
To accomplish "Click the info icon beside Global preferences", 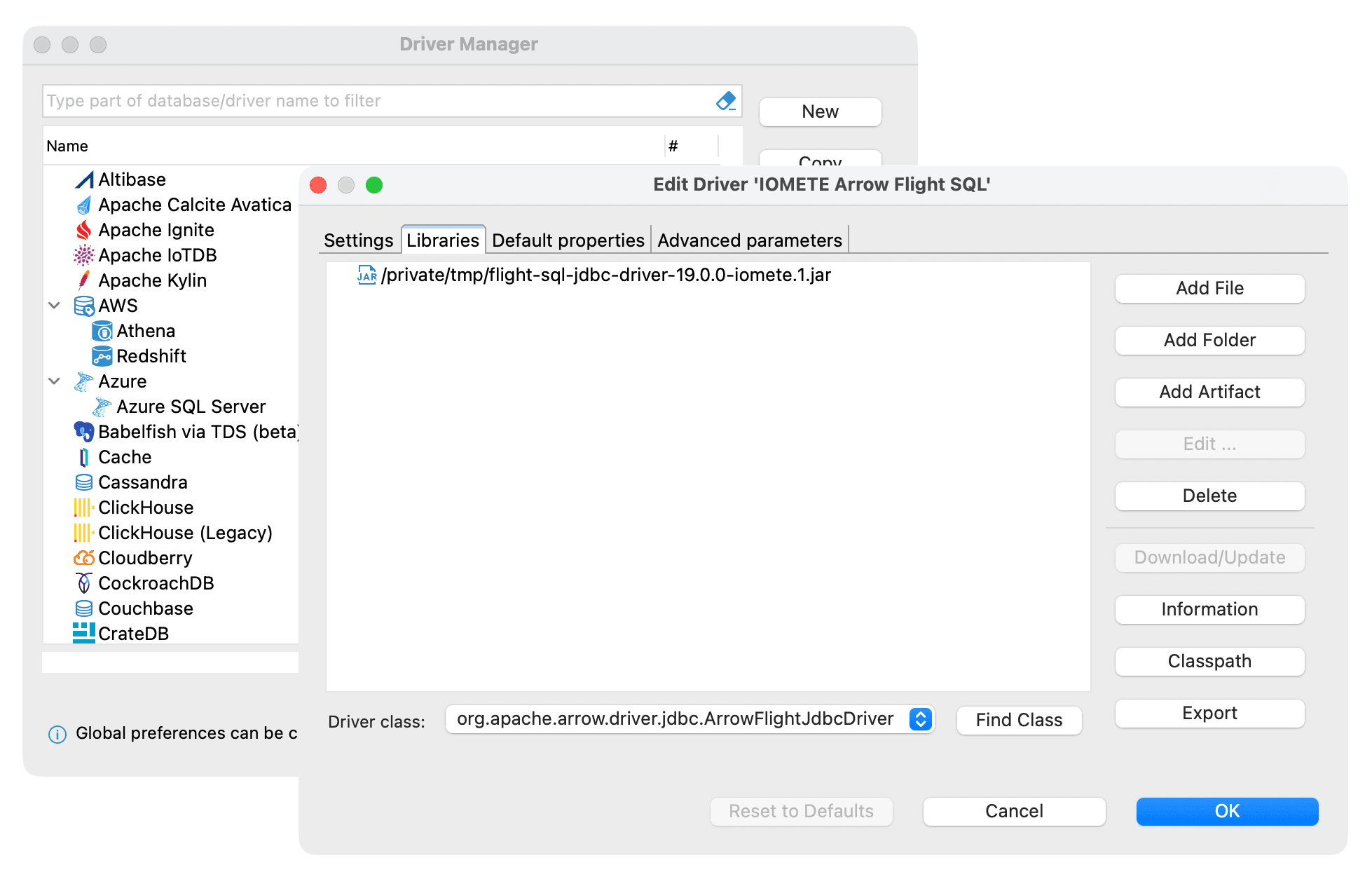I will pyautogui.click(x=57, y=734).
